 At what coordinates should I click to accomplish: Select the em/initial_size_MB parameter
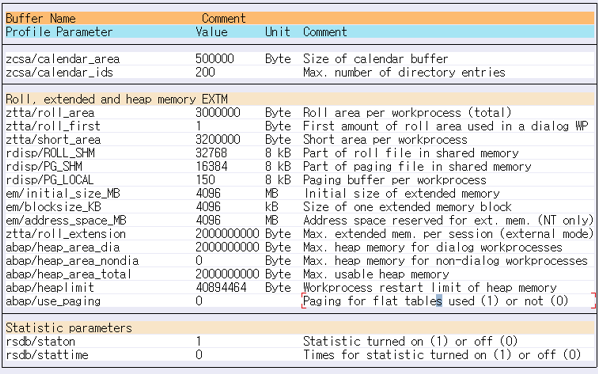63,193
